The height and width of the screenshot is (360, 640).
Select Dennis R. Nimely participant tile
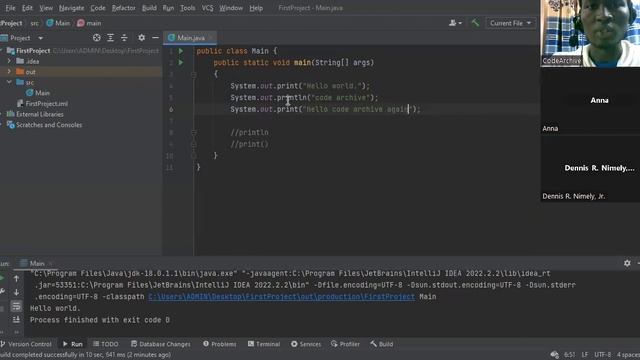[x=590, y=169]
